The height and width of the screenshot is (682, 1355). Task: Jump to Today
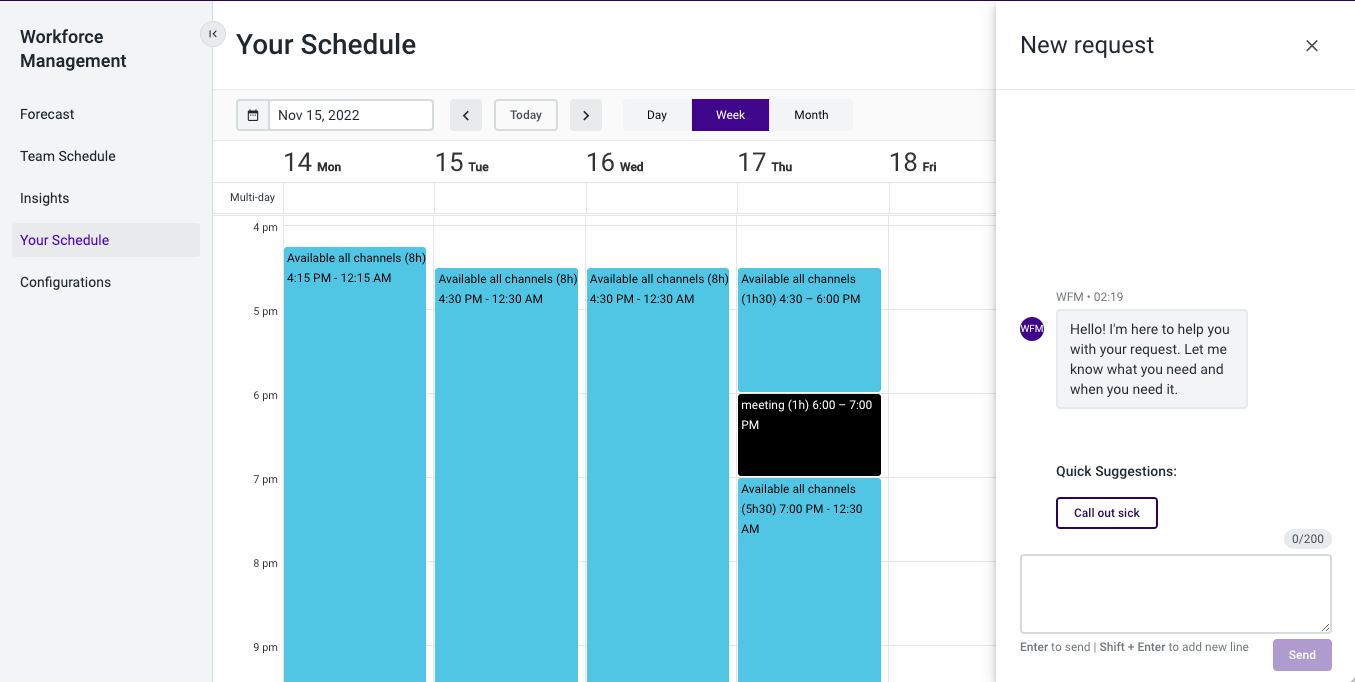pos(526,115)
